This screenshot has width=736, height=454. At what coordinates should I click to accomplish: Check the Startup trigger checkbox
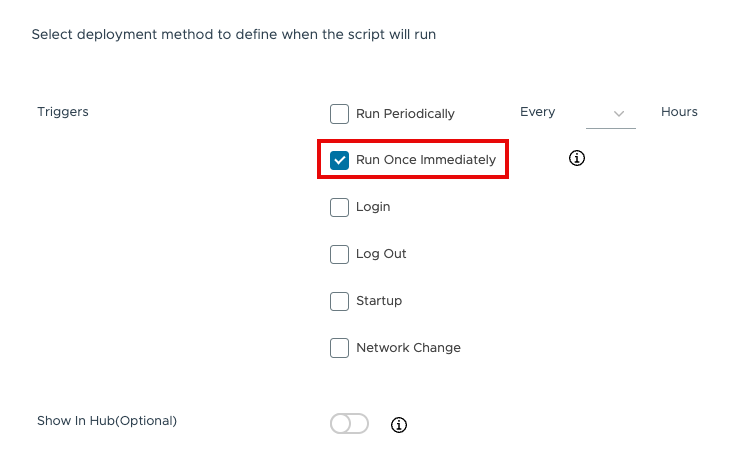[340, 301]
